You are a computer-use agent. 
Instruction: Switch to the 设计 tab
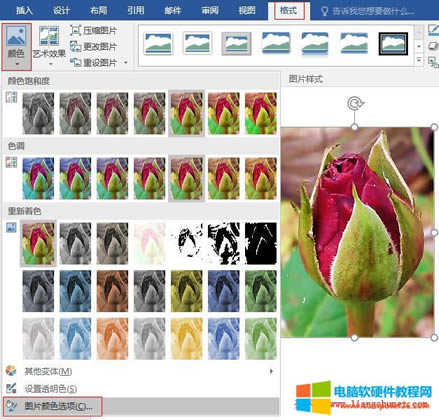click(61, 10)
